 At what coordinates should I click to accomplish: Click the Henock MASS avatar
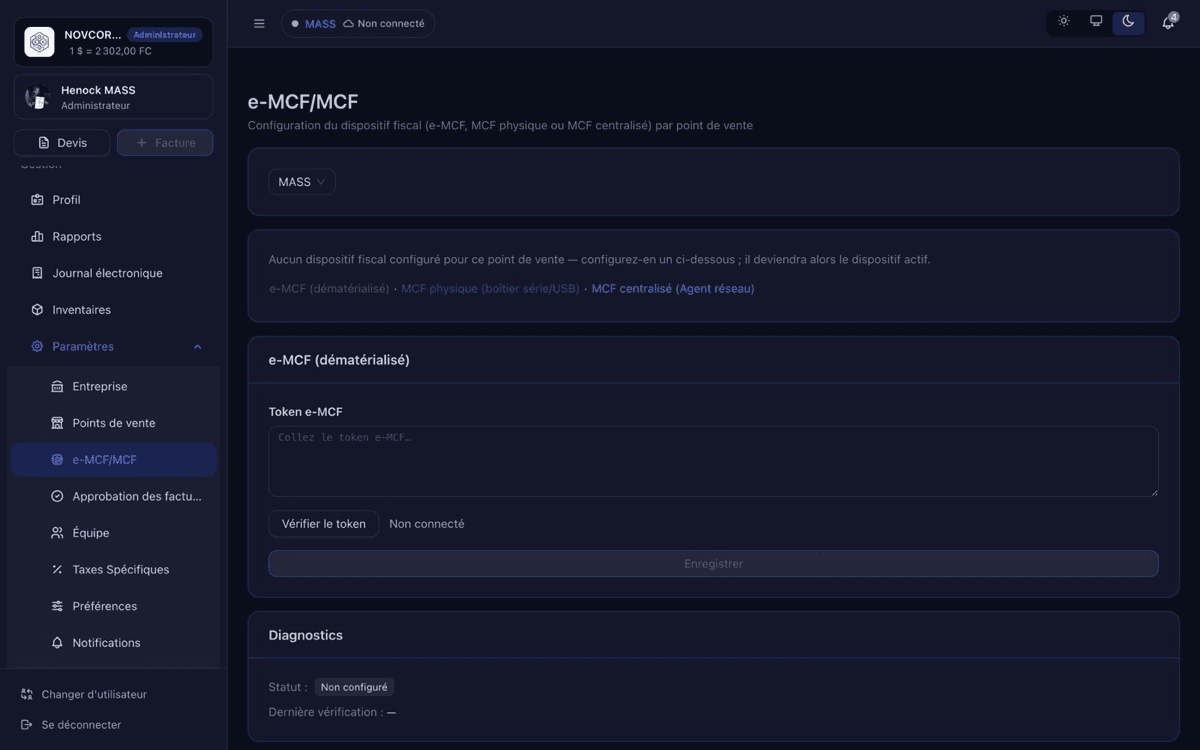38,97
